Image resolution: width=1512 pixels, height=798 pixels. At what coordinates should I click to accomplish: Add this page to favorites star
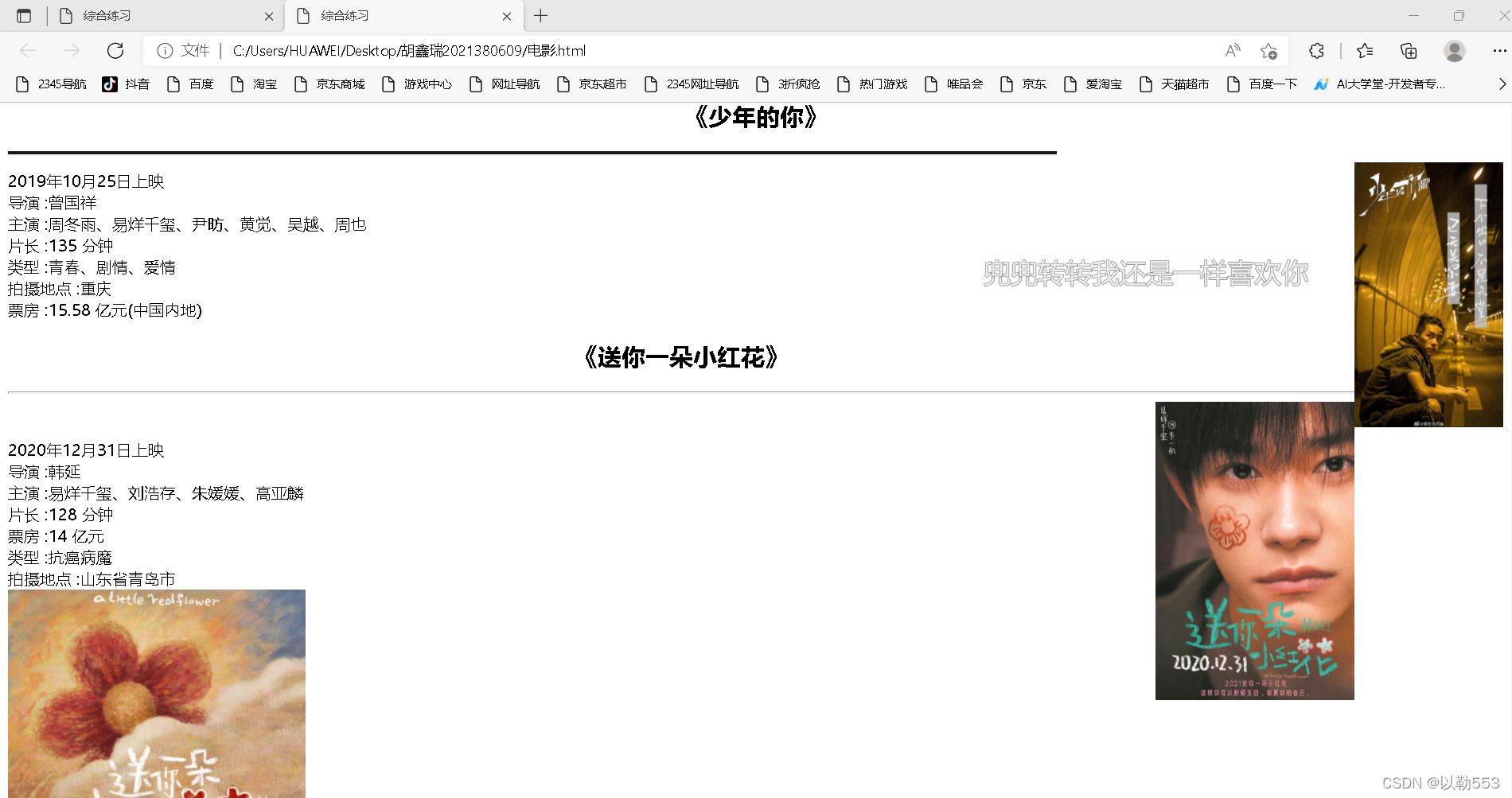pyautogui.click(x=1268, y=51)
